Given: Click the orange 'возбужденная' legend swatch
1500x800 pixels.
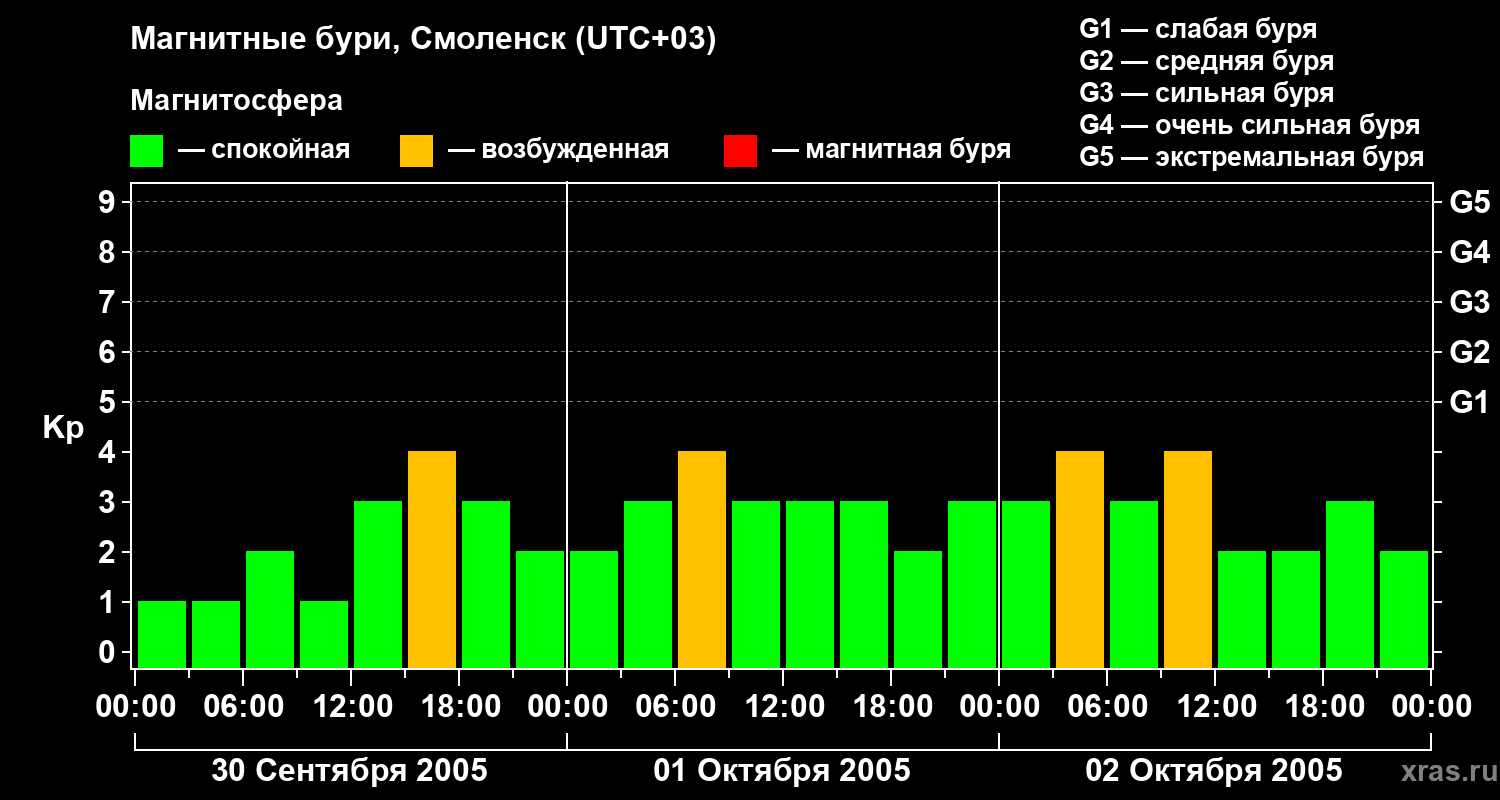Looking at the screenshot, I should click(416, 151).
